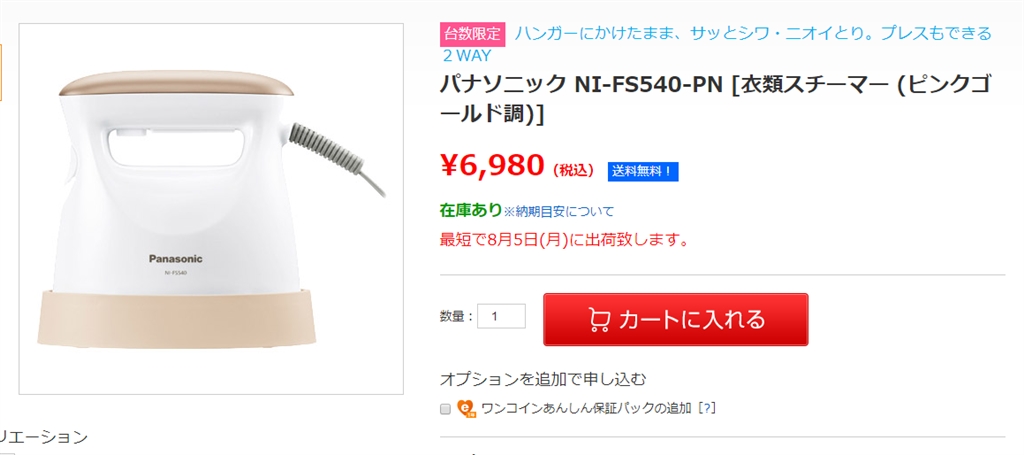This screenshot has width=1024, height=455.
Task: Click the オプションを追加で申し込む heading
Action: pyautogui.click(x=543, y=379)
